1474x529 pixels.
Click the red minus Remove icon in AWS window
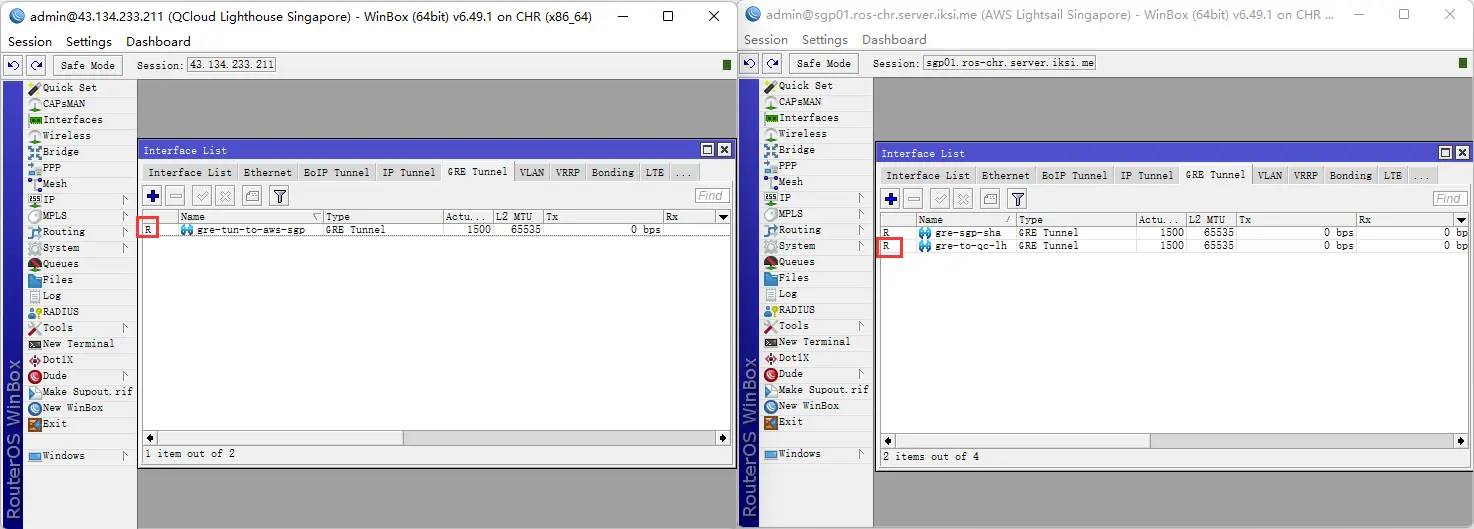click(913, 199)
